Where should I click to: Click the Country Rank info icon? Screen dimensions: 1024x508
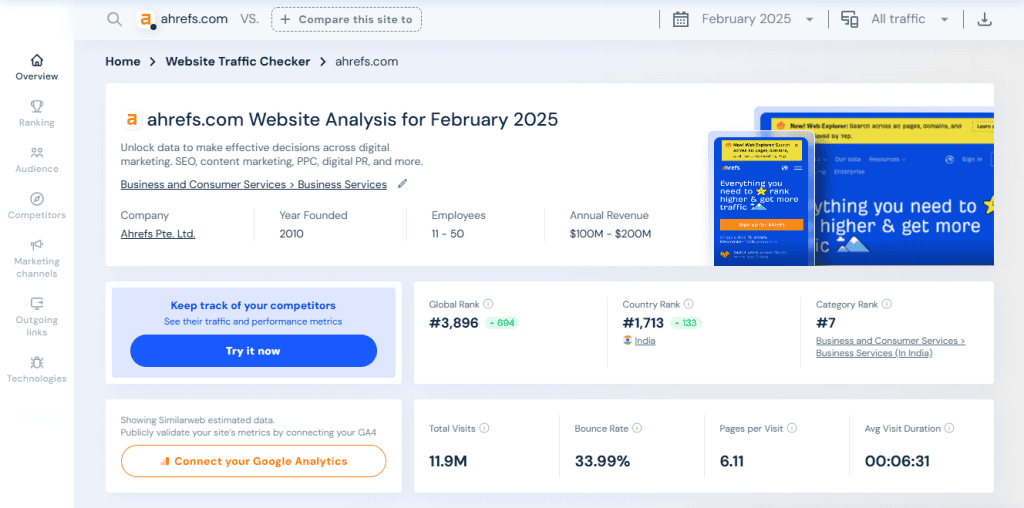click(x=689, y=304)
